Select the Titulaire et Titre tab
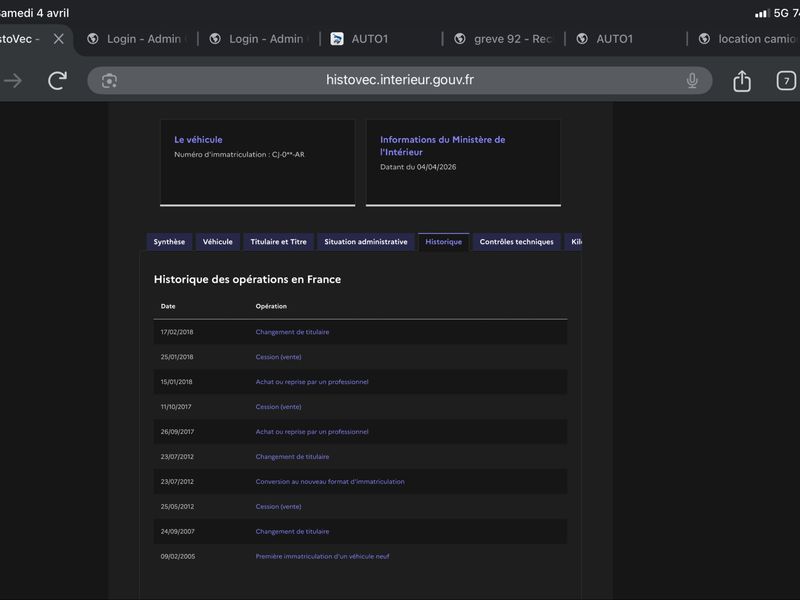Viewport: 800px width, 600px height. pos(278,242)
